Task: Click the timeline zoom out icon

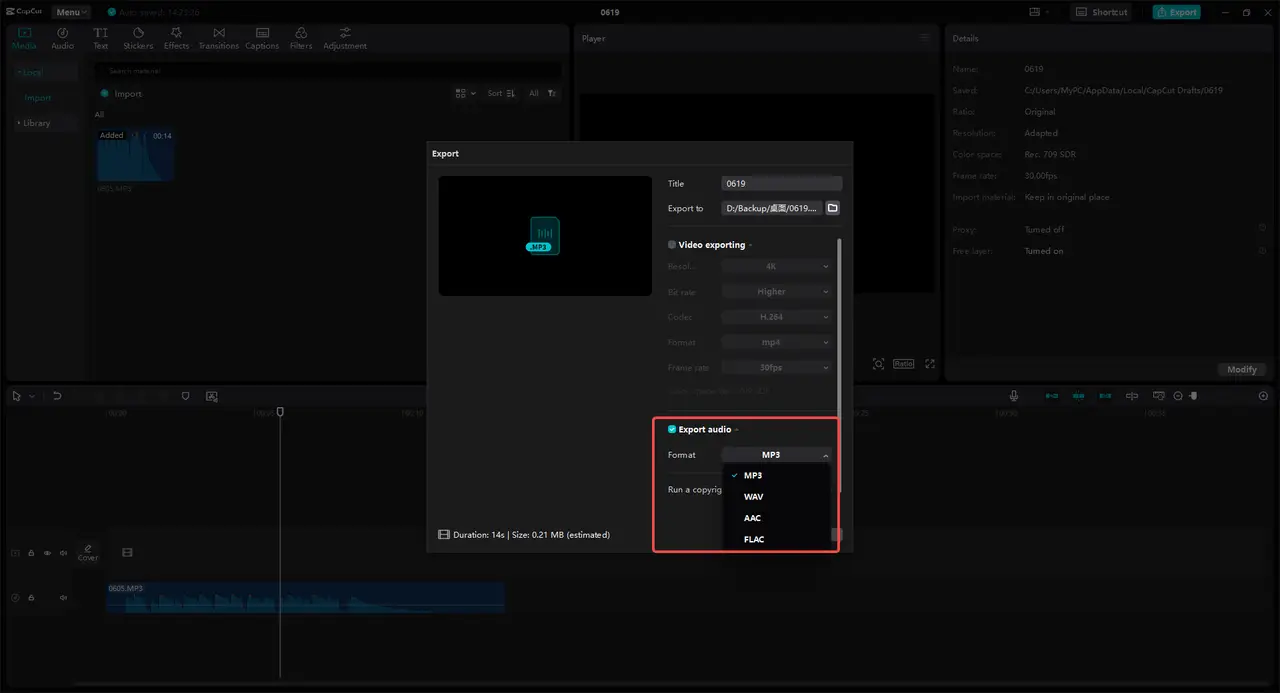Action: tap(1178, 396)
